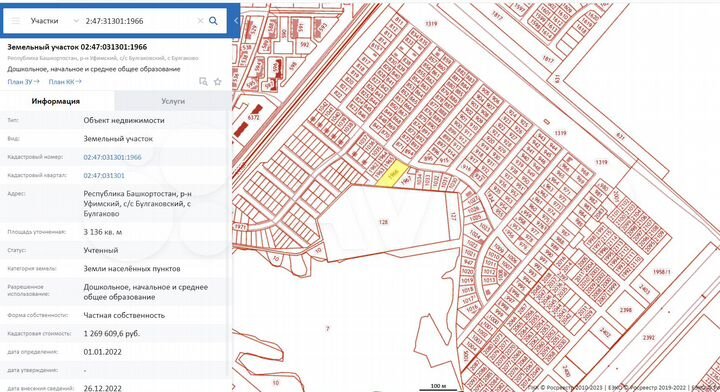The height and width of the screenshot is (392, 720).
Task: Click the 100 м scale bar
Action: click(x=438, y=387)
